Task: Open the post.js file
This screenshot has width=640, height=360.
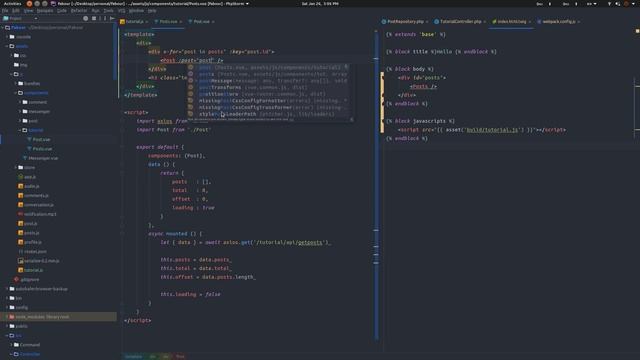Action: point(31,224)
